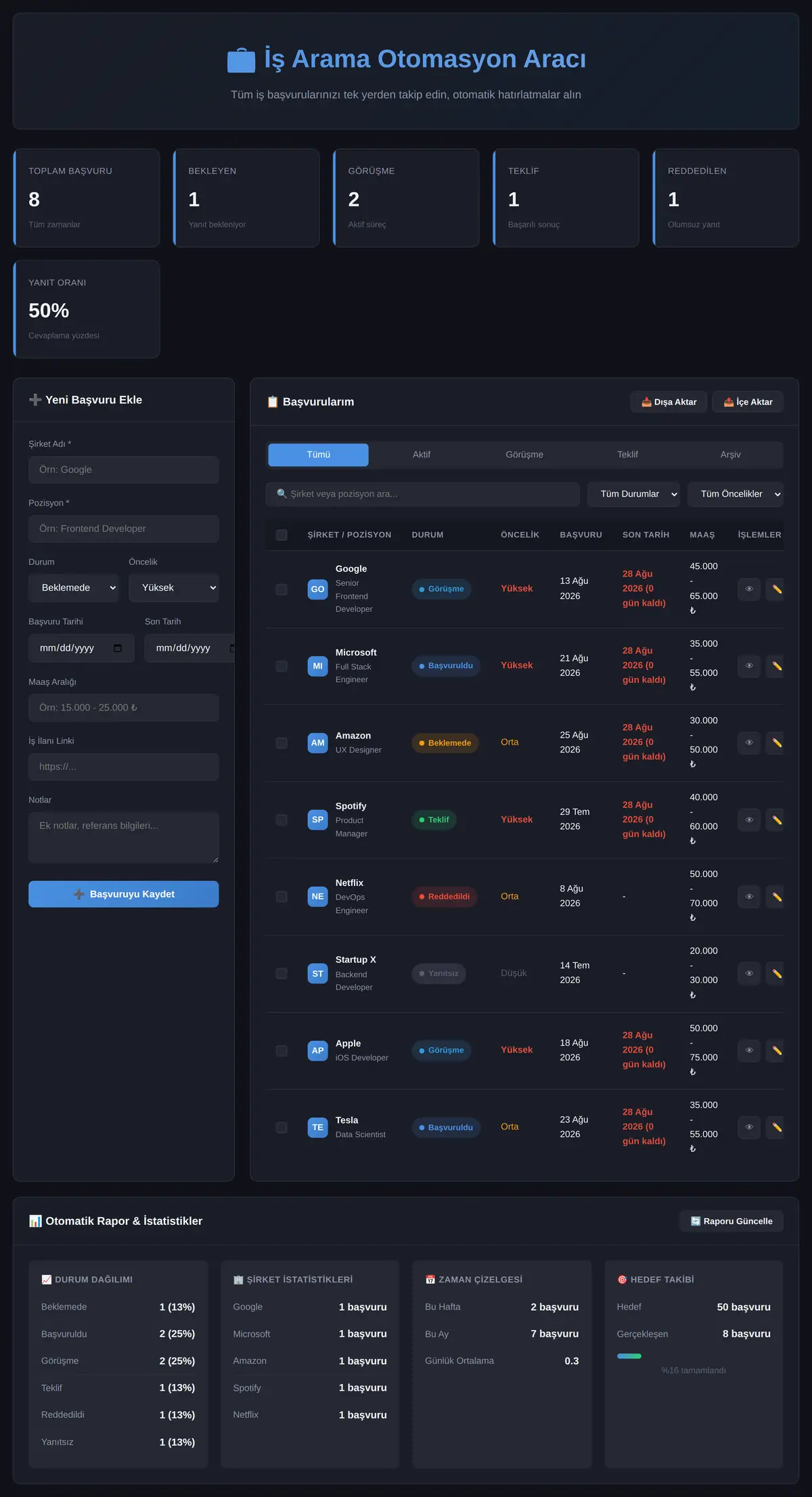812x1497 pixels.
Task: Click the pencil icon in Spotify row
Action: (775, 820)
